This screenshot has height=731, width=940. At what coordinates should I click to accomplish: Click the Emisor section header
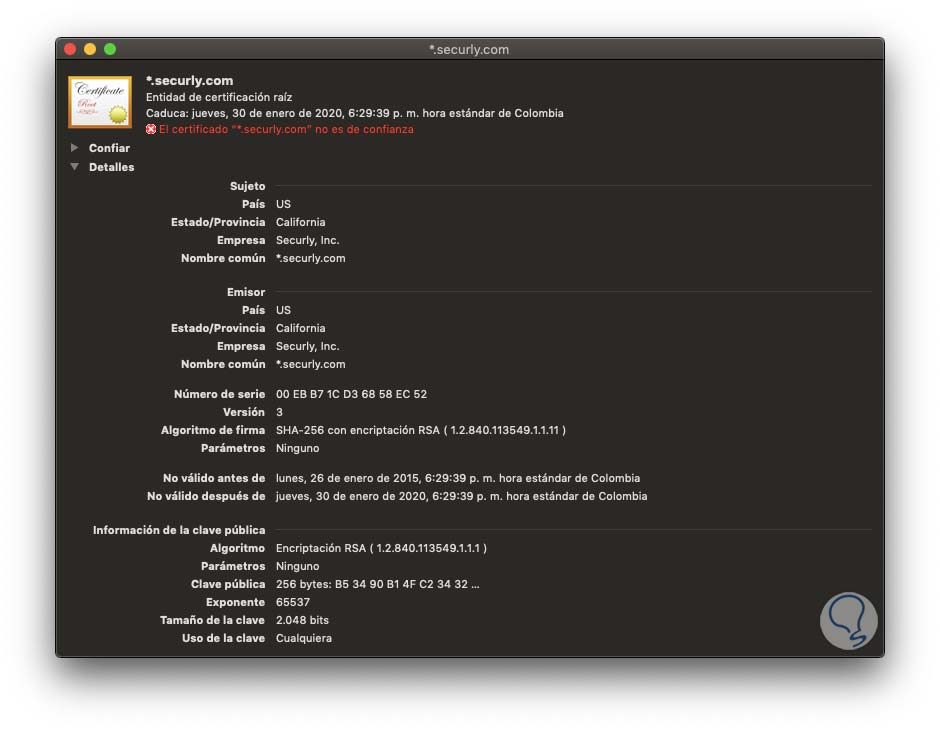[x=246, y=292]
